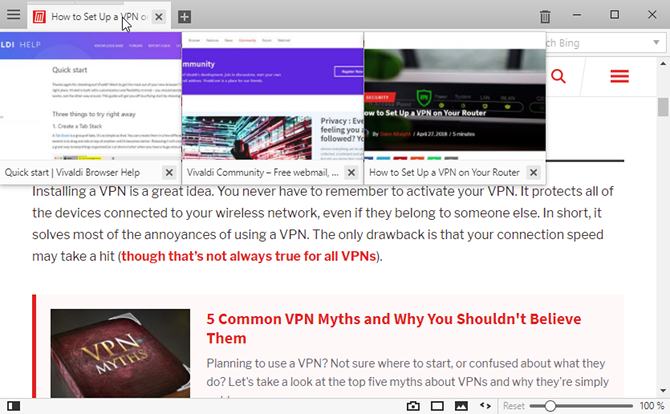
Task: Reset the page zoom level
Action: coord(514,406)
